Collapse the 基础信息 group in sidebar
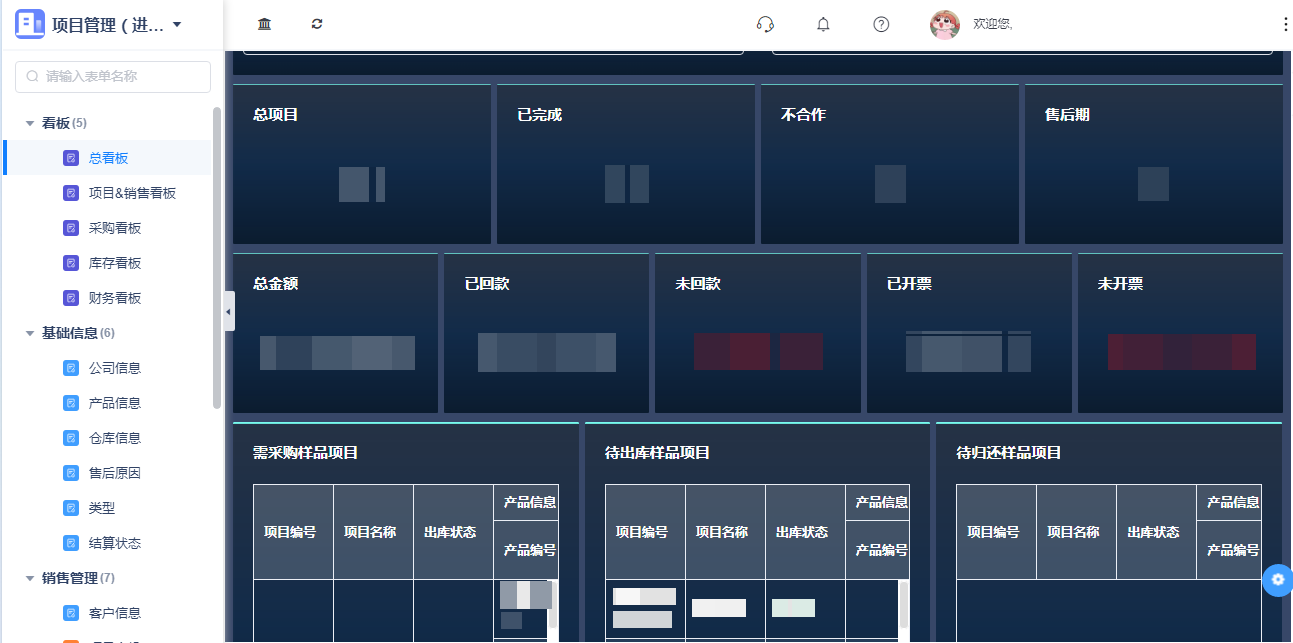This screenshot has height=643, width=1293. [30, 333]
